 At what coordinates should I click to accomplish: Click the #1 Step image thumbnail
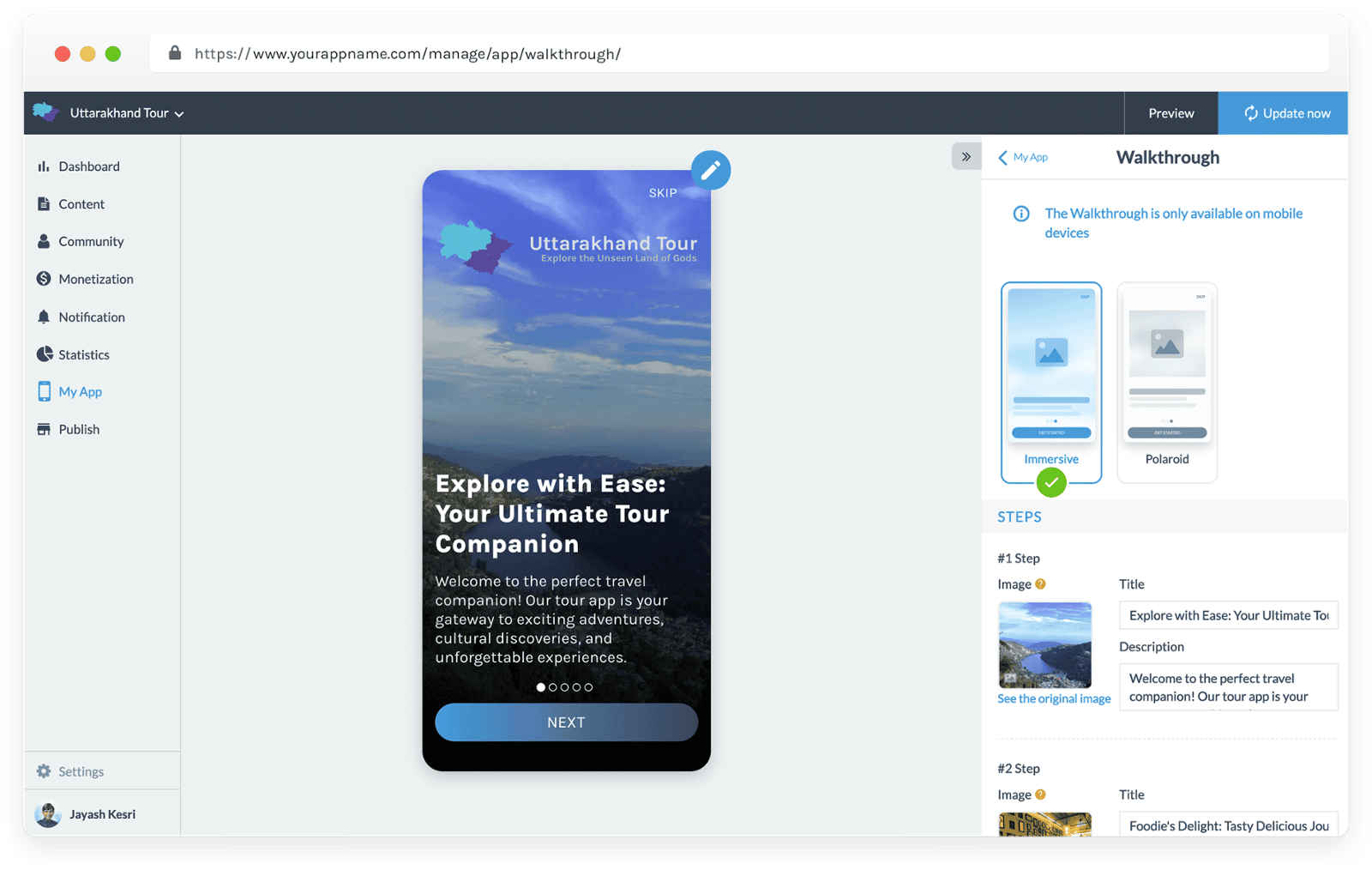pos(1044,645)
